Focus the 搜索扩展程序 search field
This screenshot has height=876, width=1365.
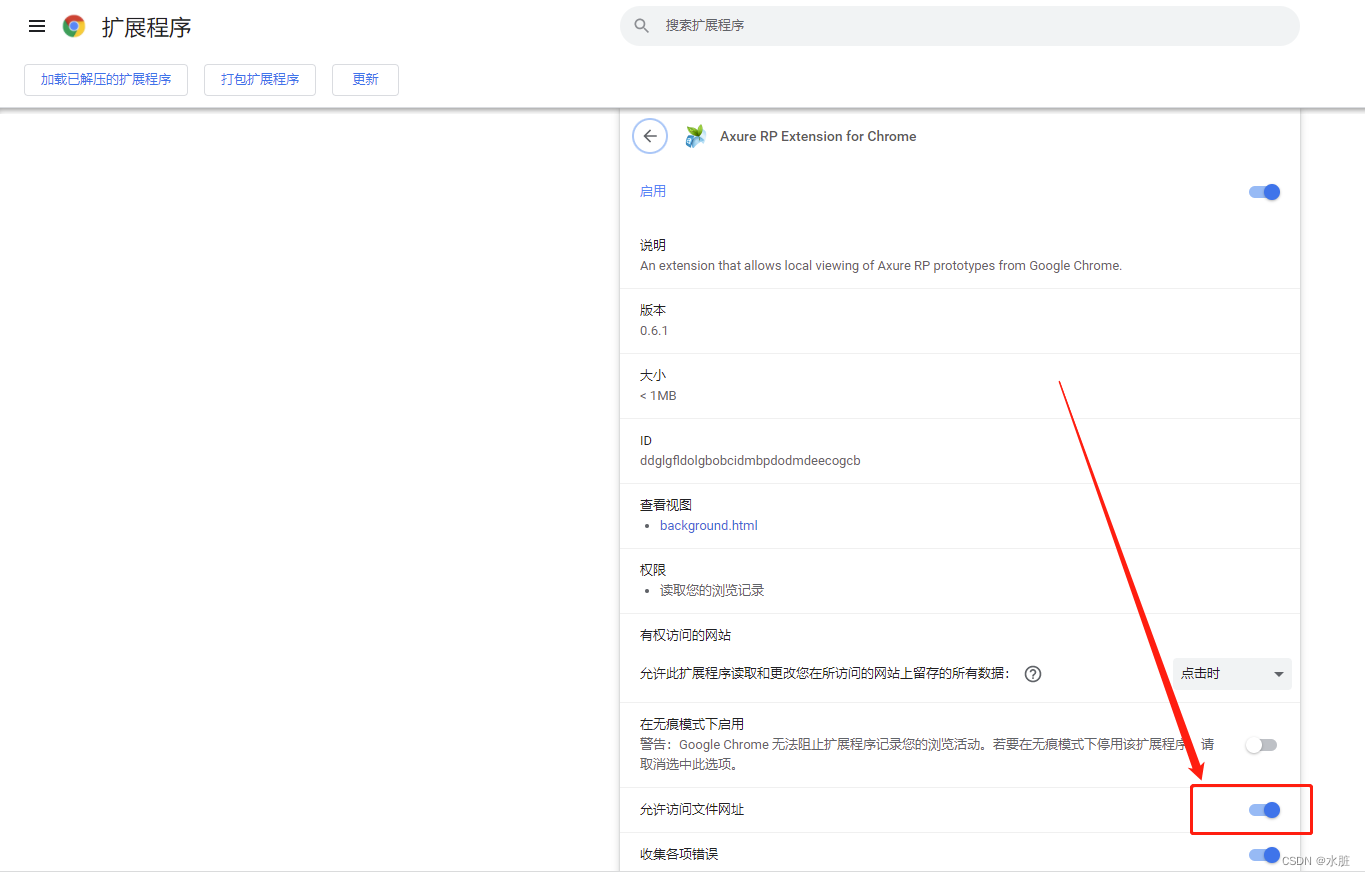960,25
